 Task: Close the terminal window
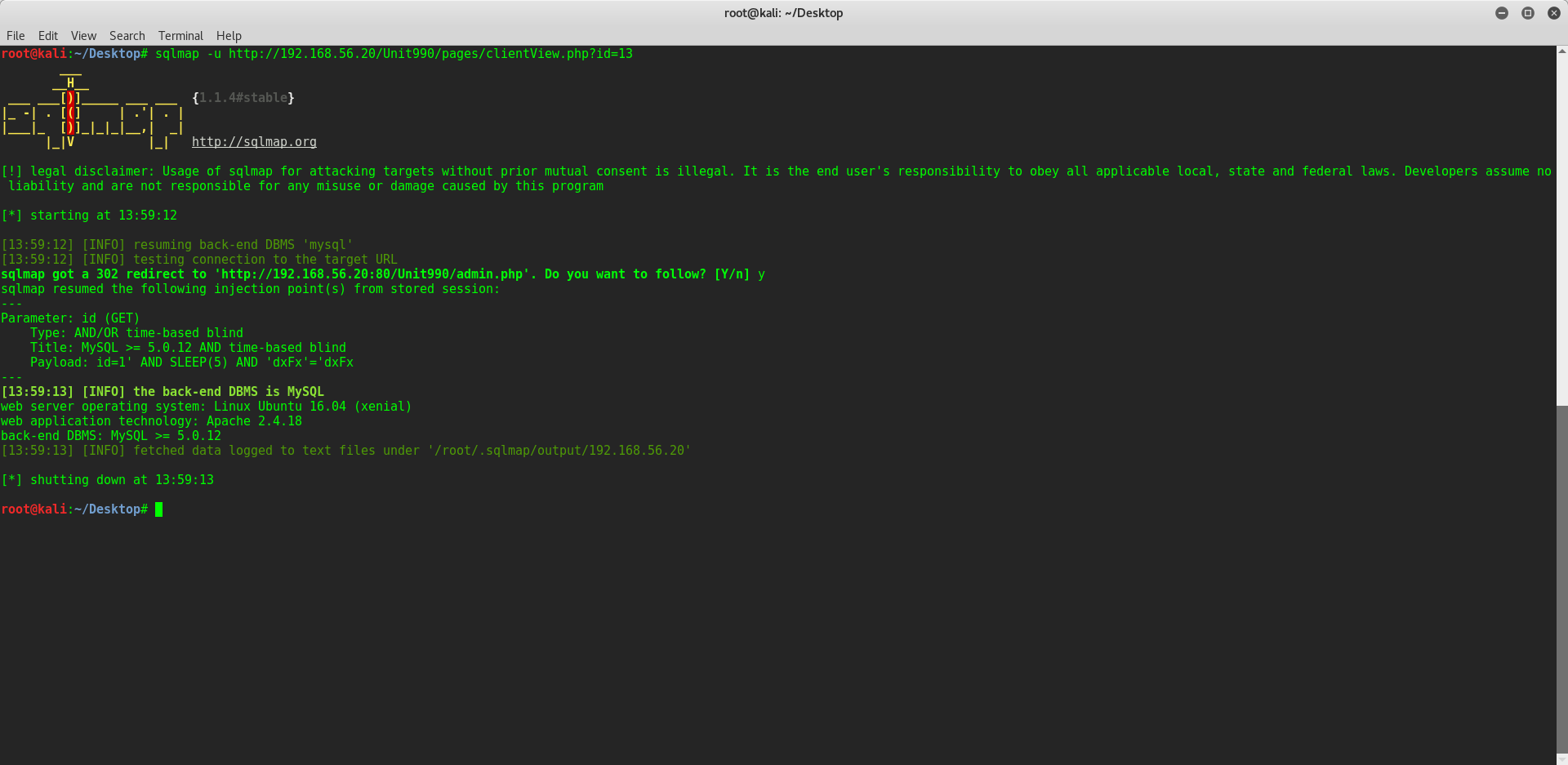click(1554, 13)
